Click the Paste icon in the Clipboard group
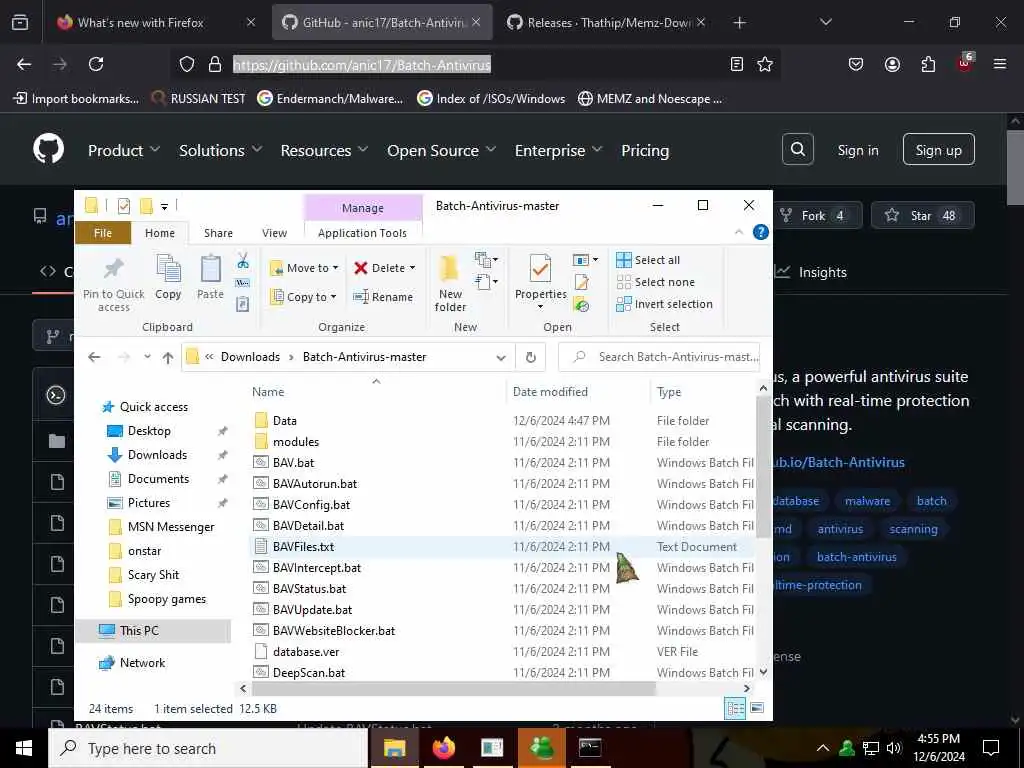 (210, 277)
